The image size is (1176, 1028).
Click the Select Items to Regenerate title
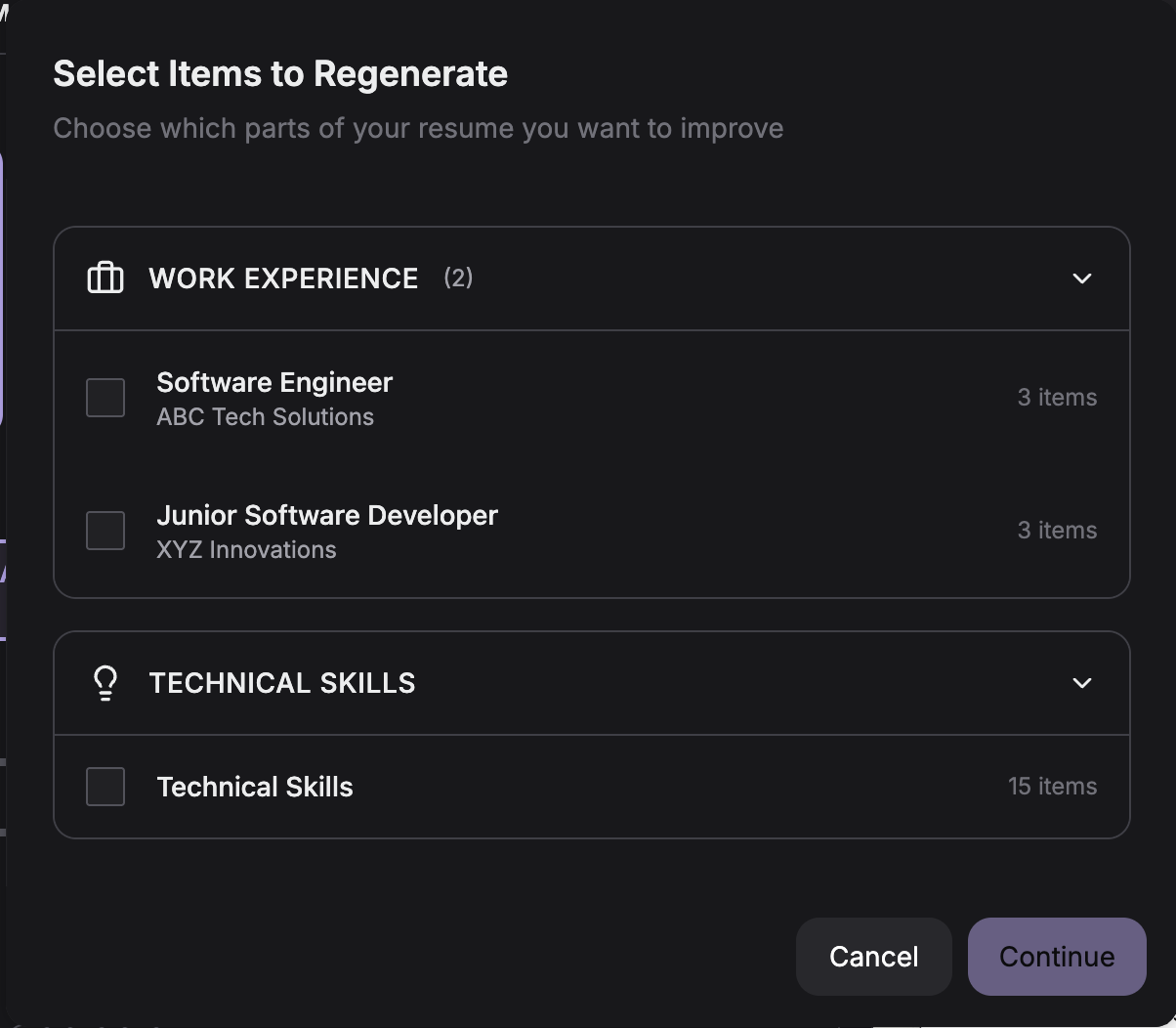(280, 72)
